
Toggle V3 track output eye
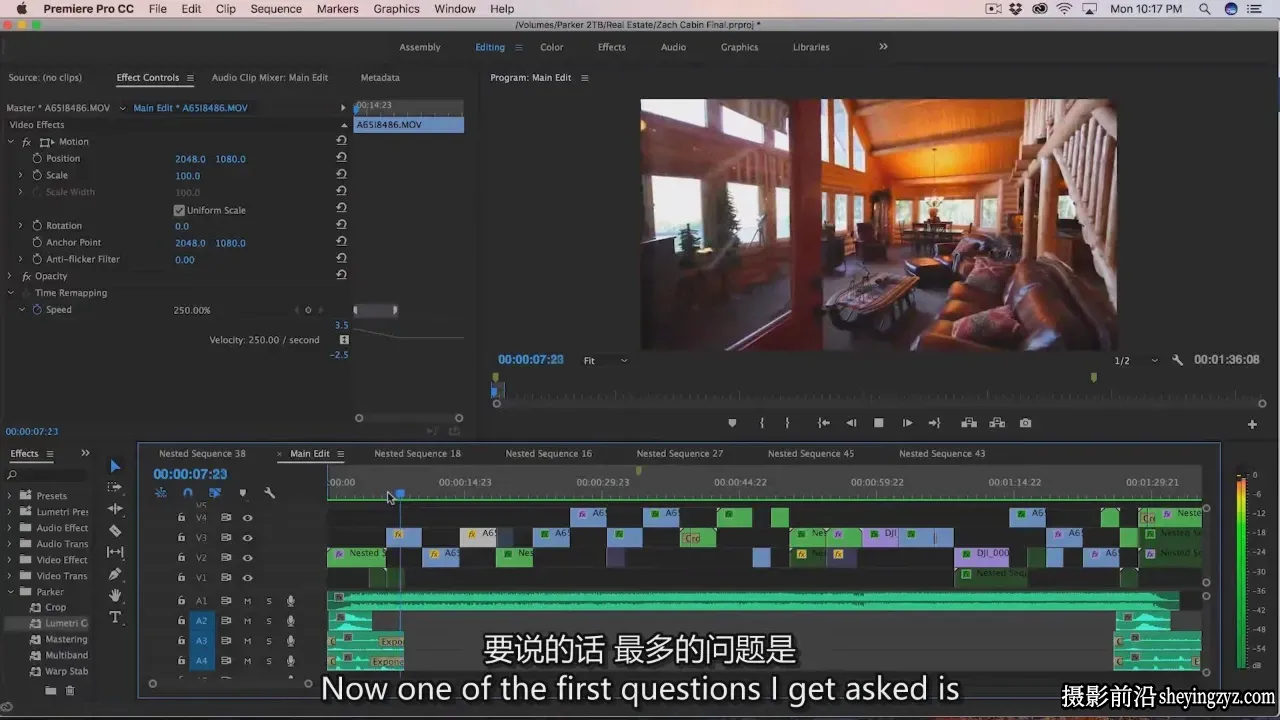coord(247,537)
